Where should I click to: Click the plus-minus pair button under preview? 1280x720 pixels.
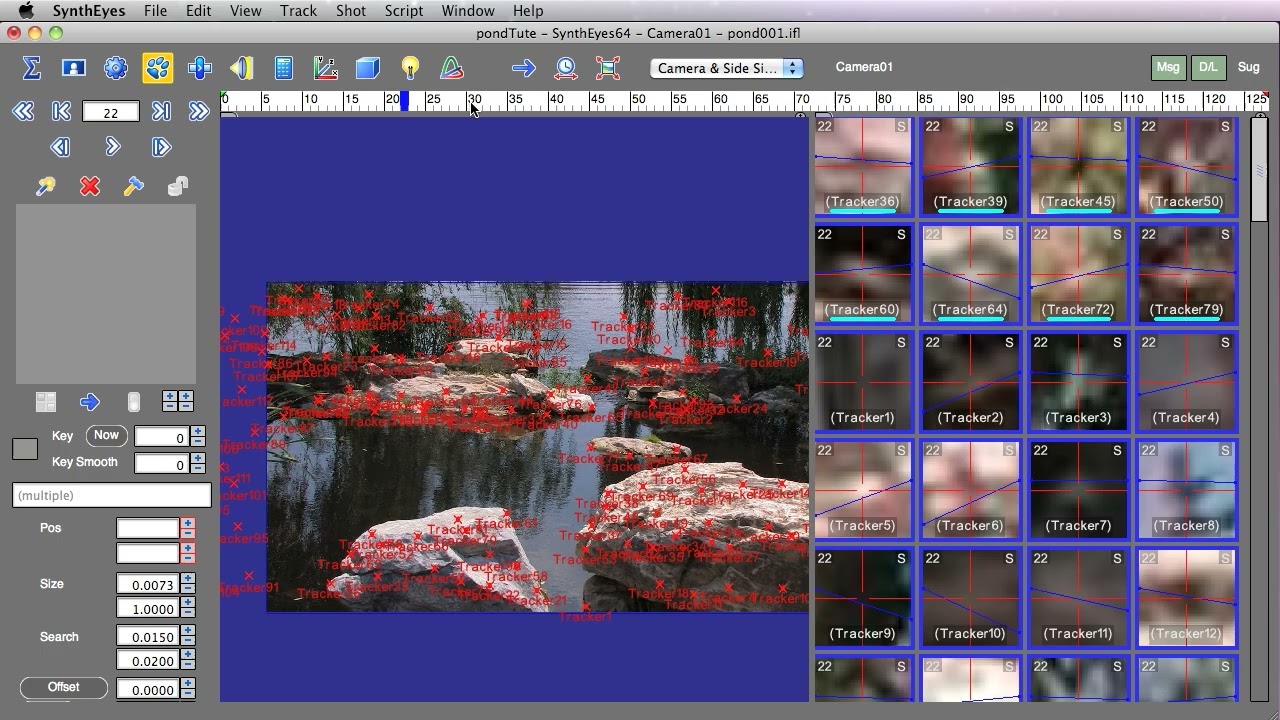tap(177, 402)
